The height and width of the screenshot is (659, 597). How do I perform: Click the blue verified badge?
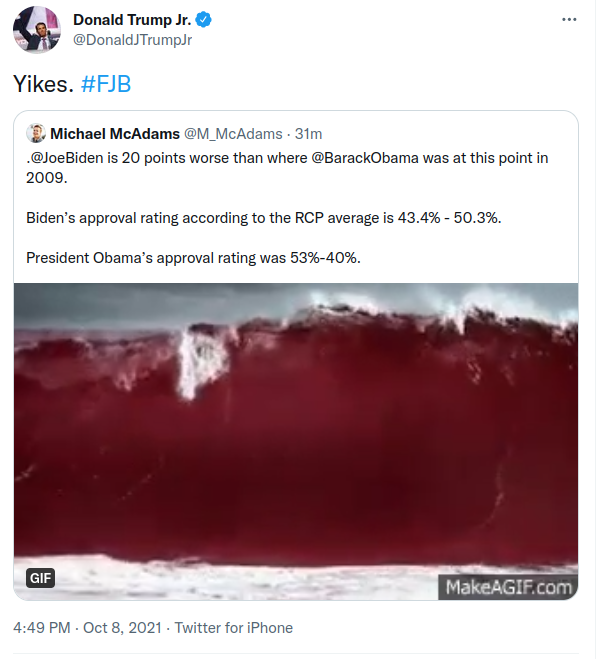[204, 20]
